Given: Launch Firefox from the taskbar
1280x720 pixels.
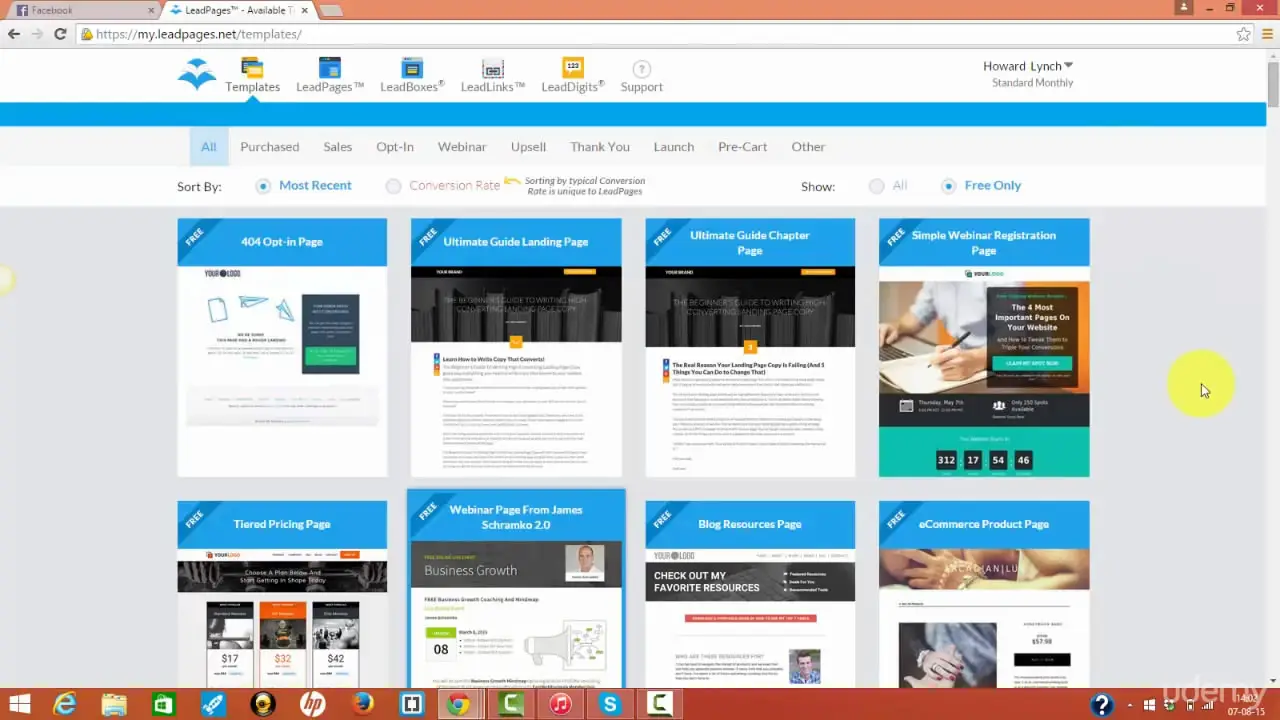Looking at the screenshot, I should (362, 704).
